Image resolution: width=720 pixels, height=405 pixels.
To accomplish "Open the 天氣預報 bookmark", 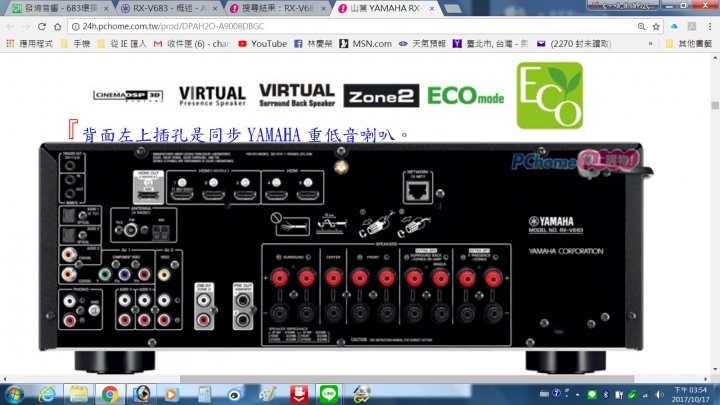I will click(x=422, y=44).
